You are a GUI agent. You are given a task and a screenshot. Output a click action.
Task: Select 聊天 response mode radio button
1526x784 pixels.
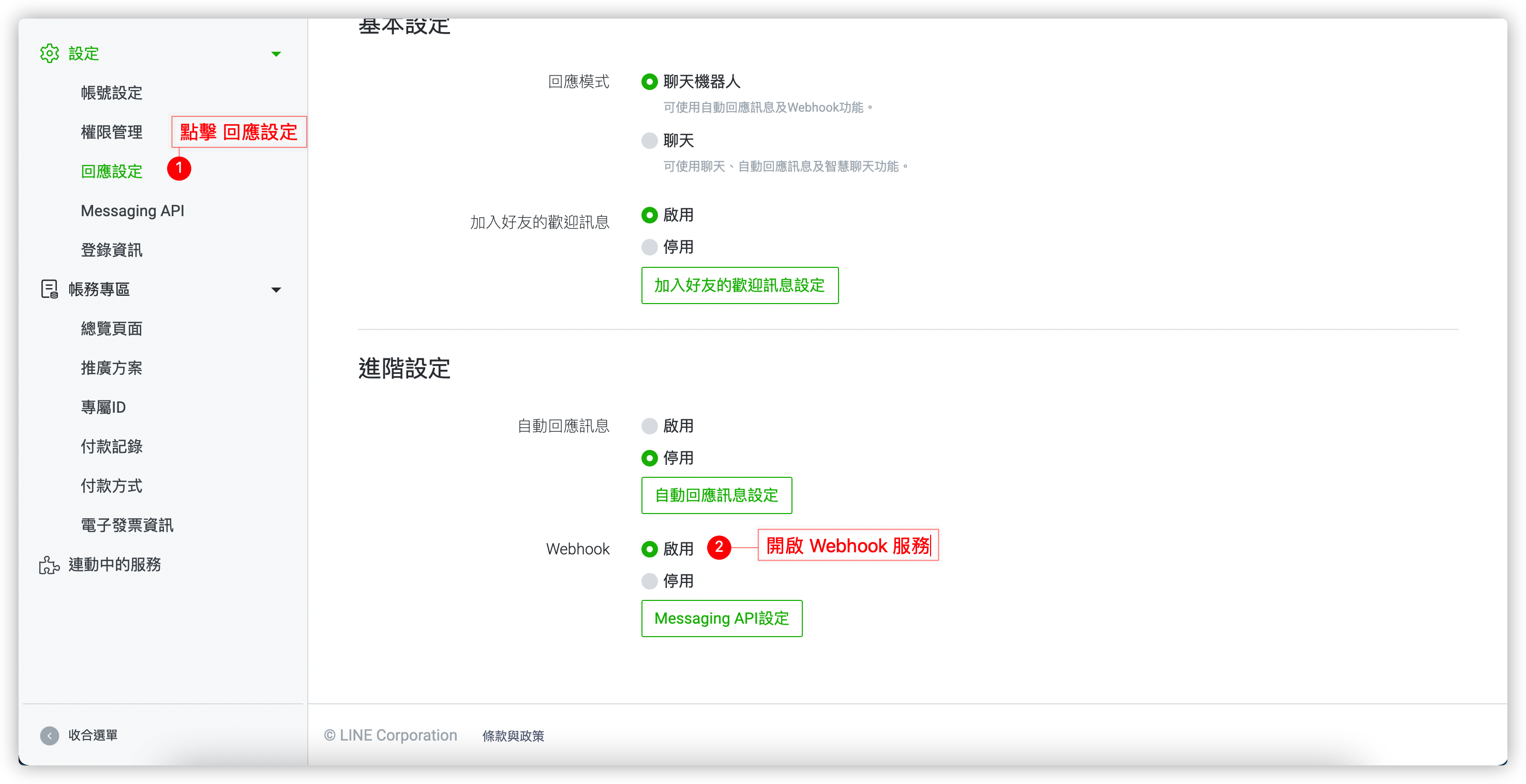649,140
